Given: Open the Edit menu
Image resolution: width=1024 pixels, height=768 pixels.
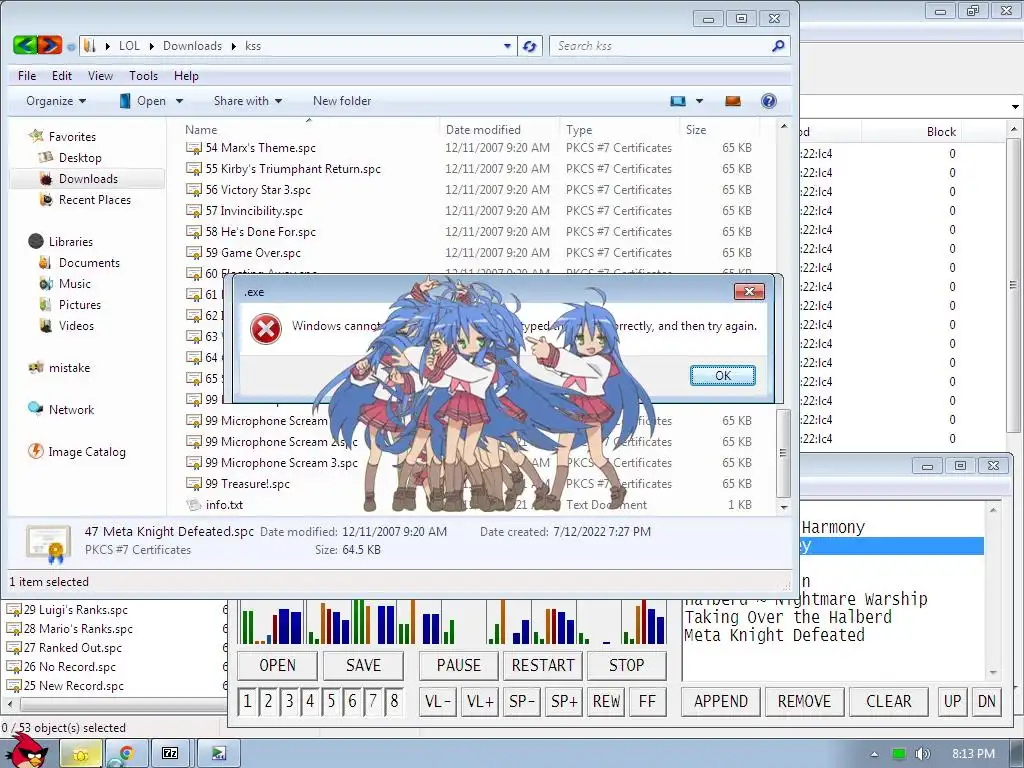Looking at the screenshot, I should click(62, 76).
